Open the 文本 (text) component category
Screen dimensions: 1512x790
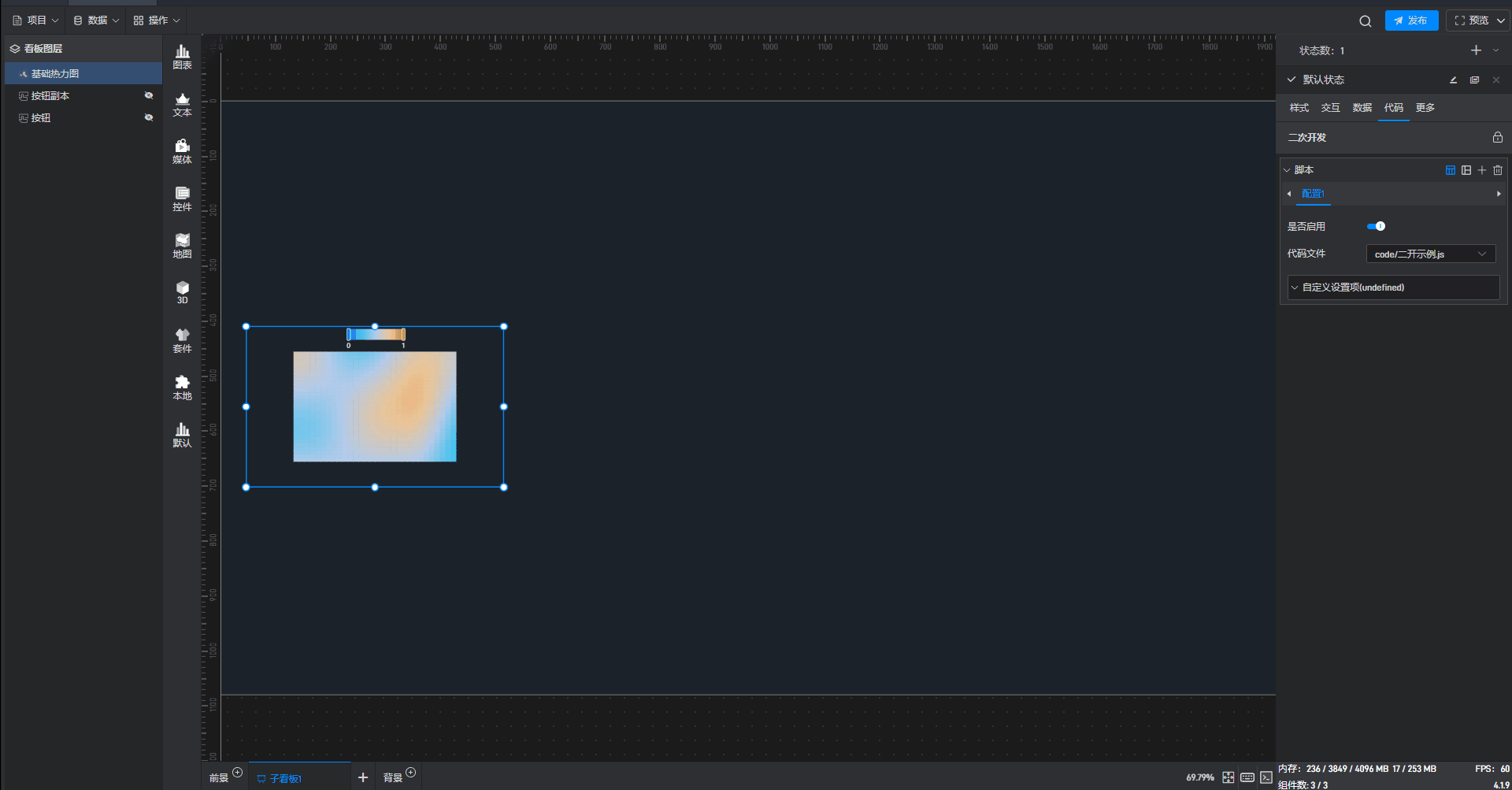[x=182, y=104]
